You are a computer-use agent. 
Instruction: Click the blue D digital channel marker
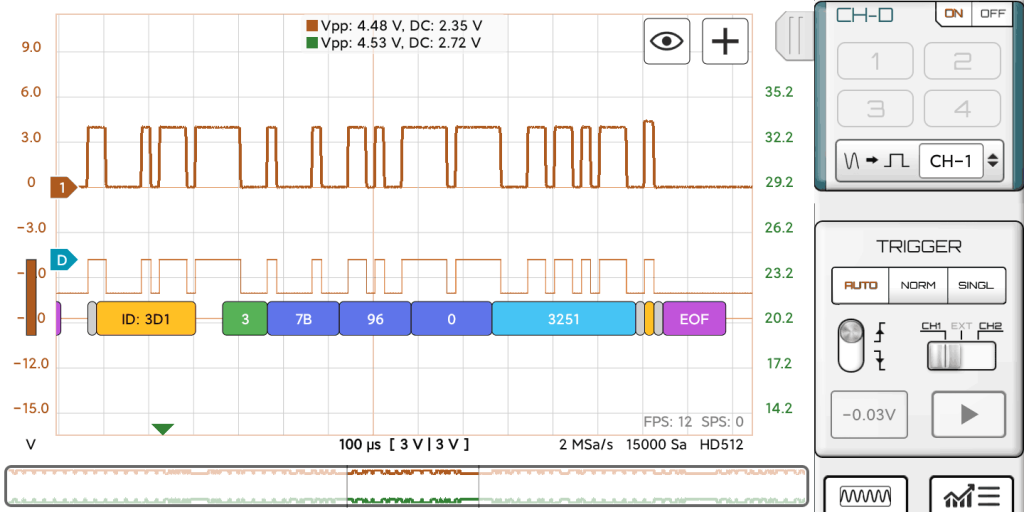[63, 260]
